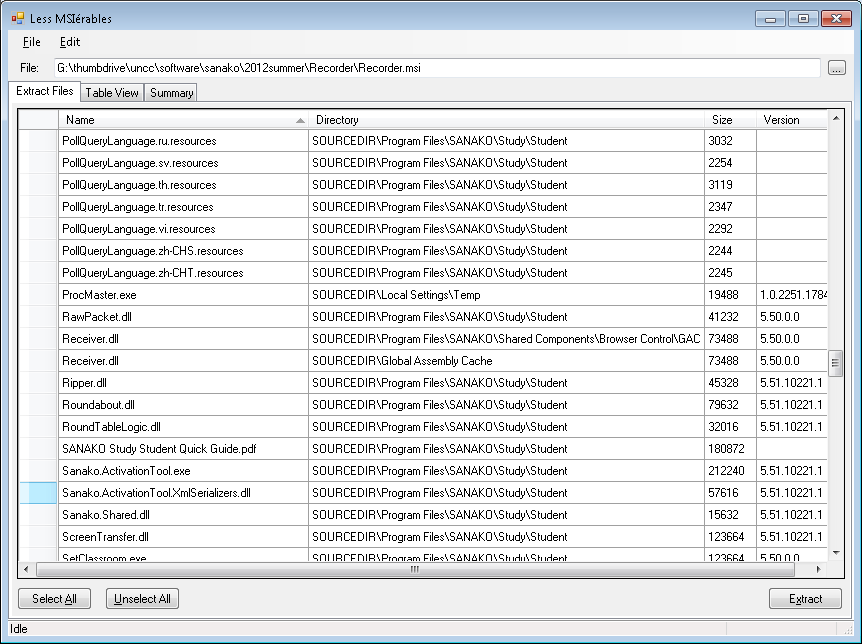Click the horizontal scrollbar right arrow
This screenshot has height=644, width=862.
point(818,570)
